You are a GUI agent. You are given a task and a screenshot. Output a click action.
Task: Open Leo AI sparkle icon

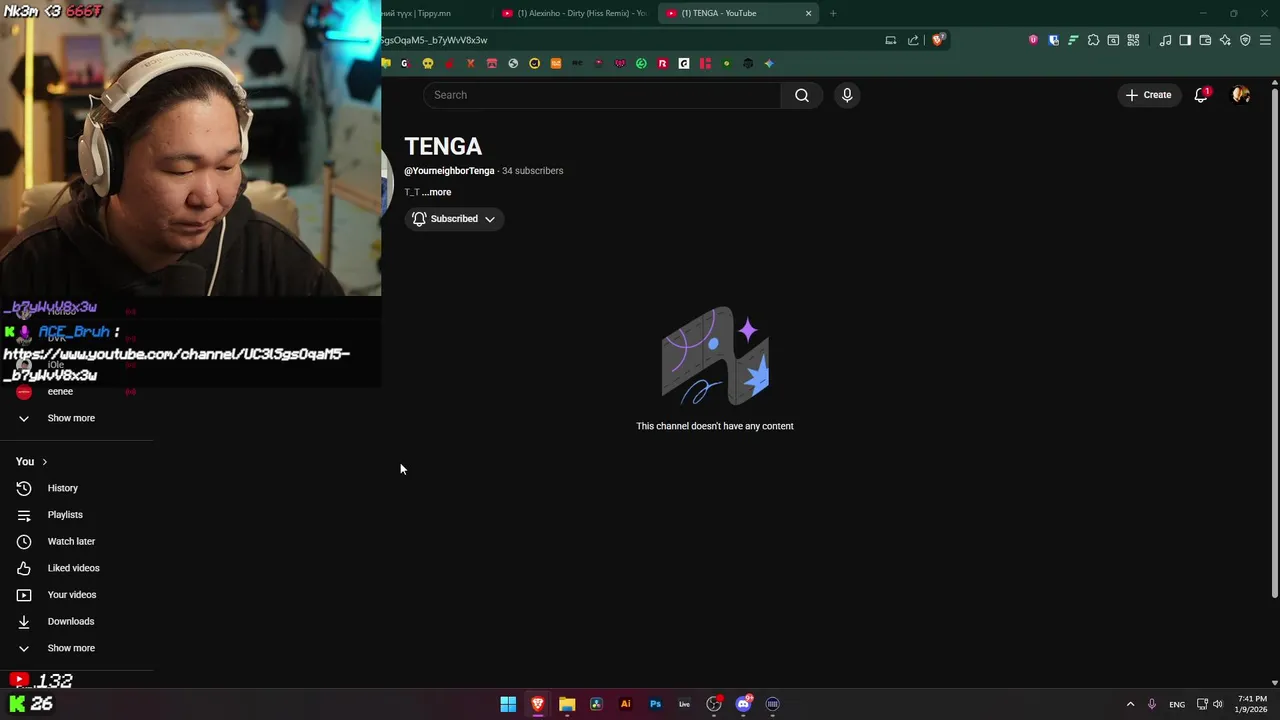1225,40
